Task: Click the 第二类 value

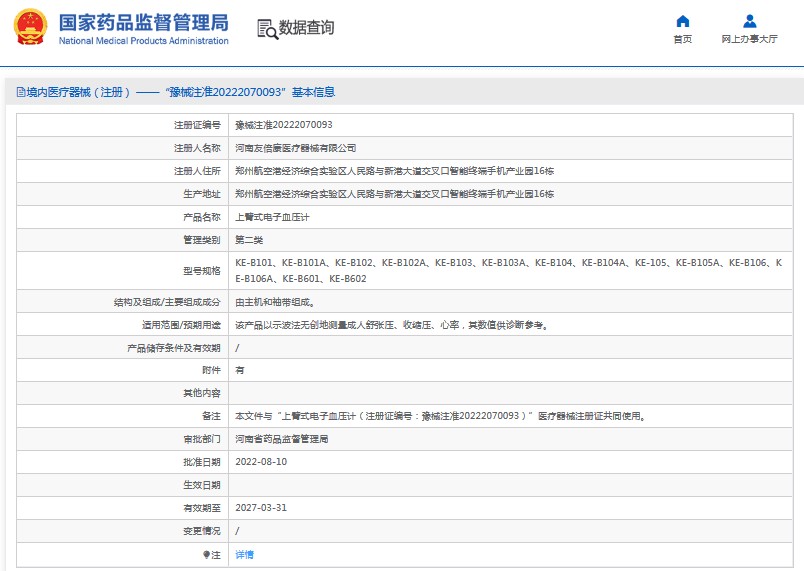Action: click(249, 240)
